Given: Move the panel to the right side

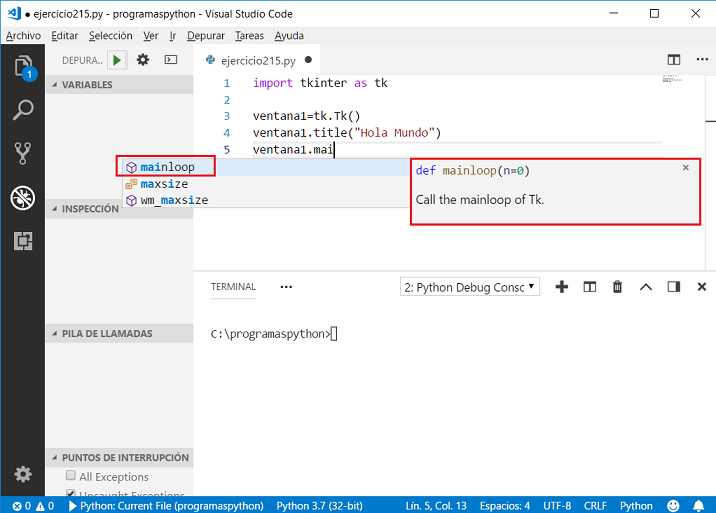Looking at the screenshot, I should point(674,287).
